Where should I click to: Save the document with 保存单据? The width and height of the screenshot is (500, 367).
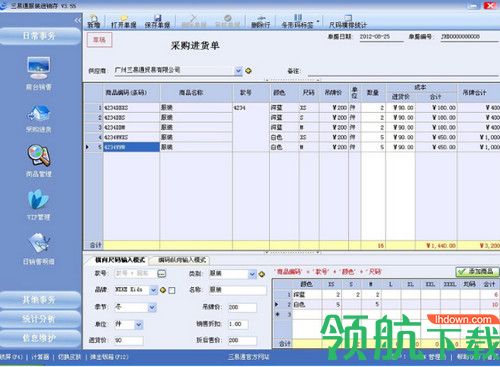pyautogui.click(x=157, y=21)
